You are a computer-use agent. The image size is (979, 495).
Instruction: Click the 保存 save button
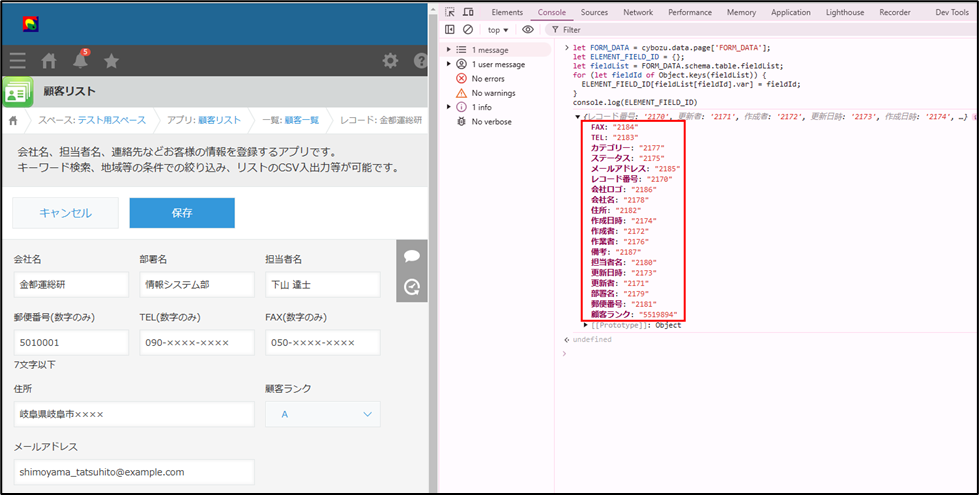point(182,213)
